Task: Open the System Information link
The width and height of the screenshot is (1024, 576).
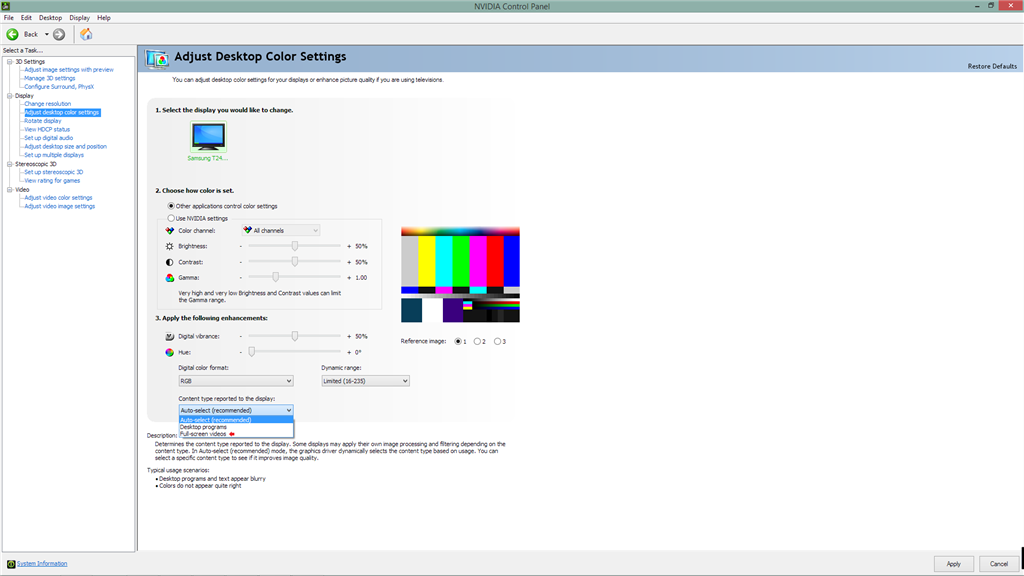Action: 42,564
